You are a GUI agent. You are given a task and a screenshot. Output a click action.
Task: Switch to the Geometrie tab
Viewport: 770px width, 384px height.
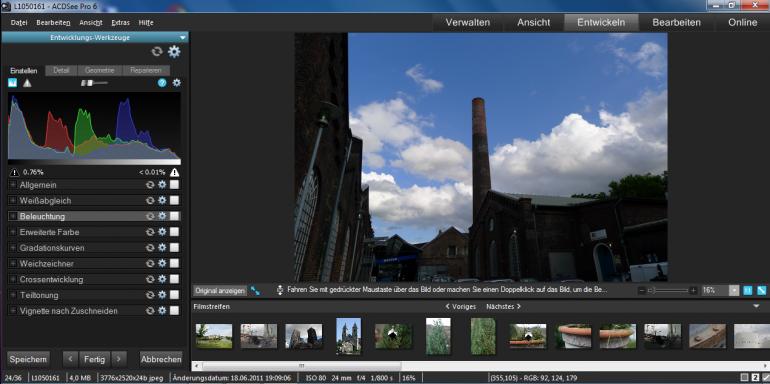[x=99, y=70]
